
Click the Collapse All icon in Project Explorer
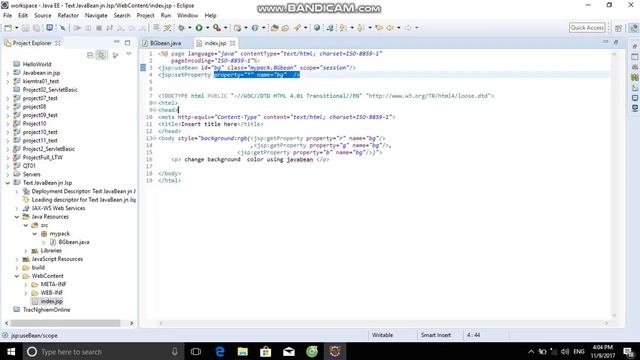(x=90, y=55)
